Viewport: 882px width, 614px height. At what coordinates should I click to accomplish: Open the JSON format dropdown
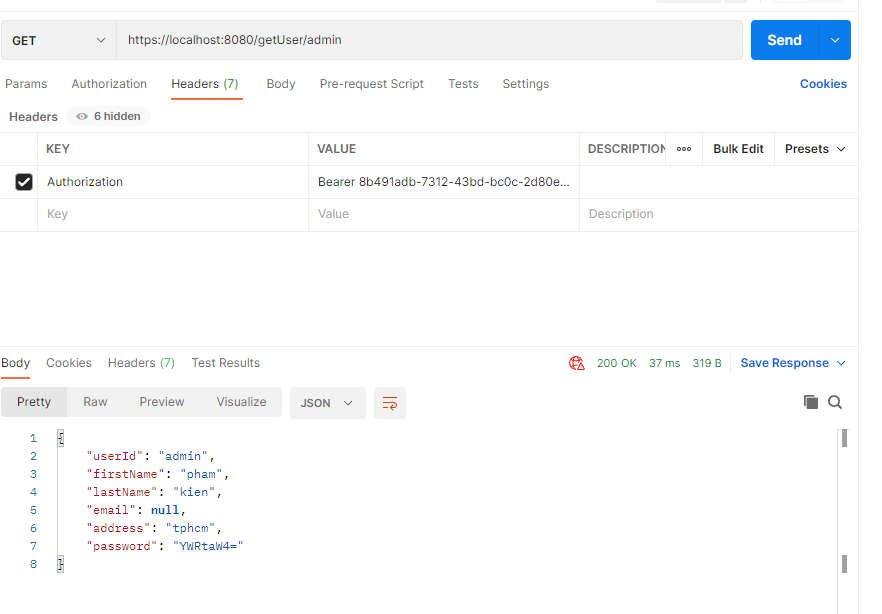[x=328, y=403]
